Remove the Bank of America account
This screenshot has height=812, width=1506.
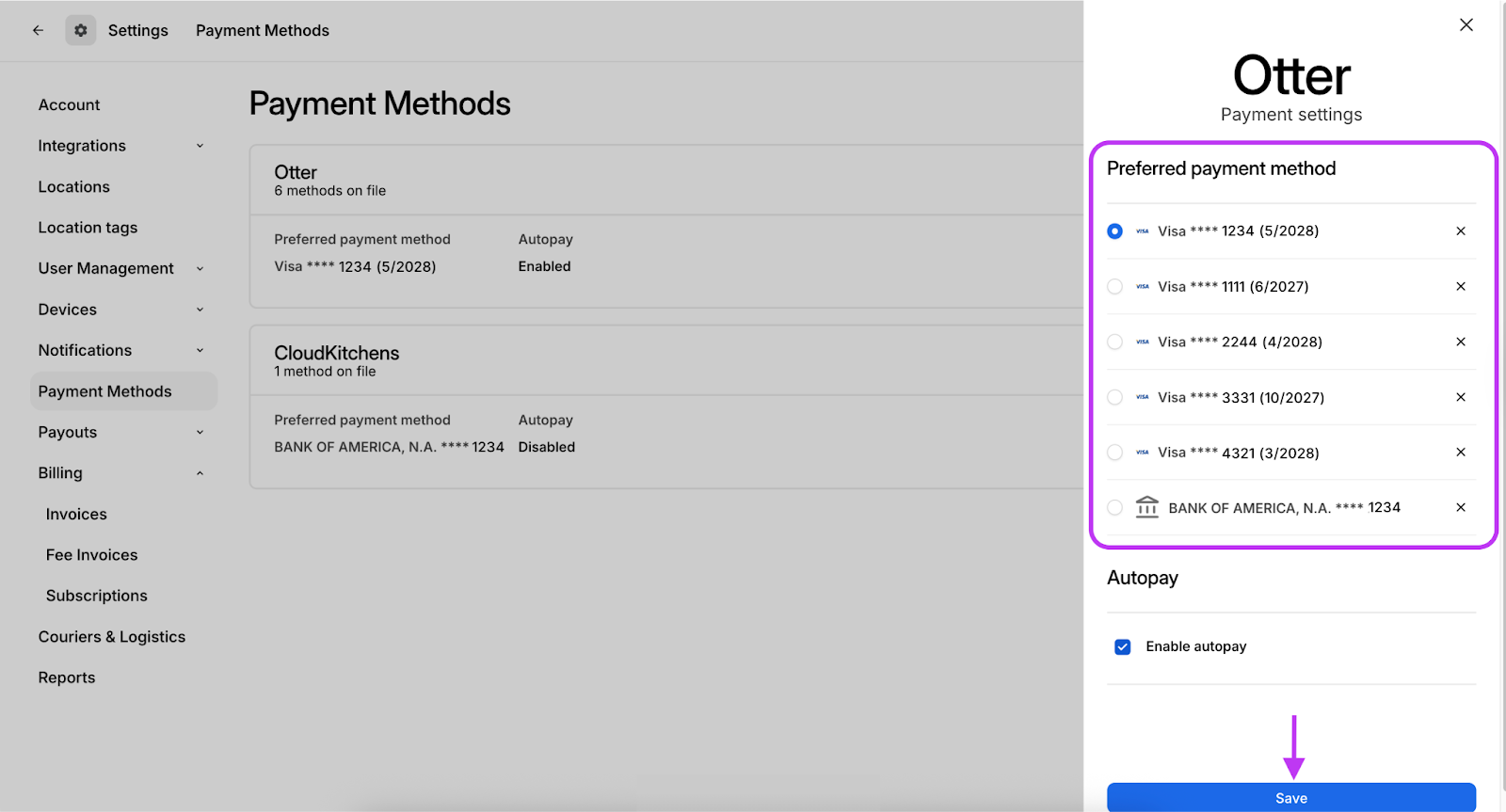pos(1461,507)
